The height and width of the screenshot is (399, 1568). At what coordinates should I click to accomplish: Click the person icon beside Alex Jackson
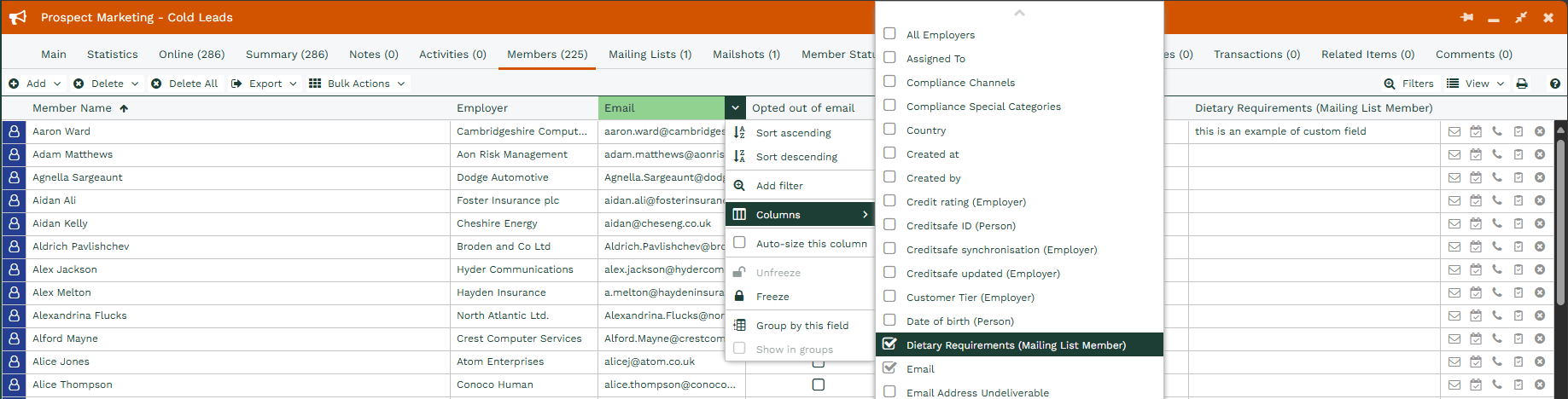pos(14,269)
